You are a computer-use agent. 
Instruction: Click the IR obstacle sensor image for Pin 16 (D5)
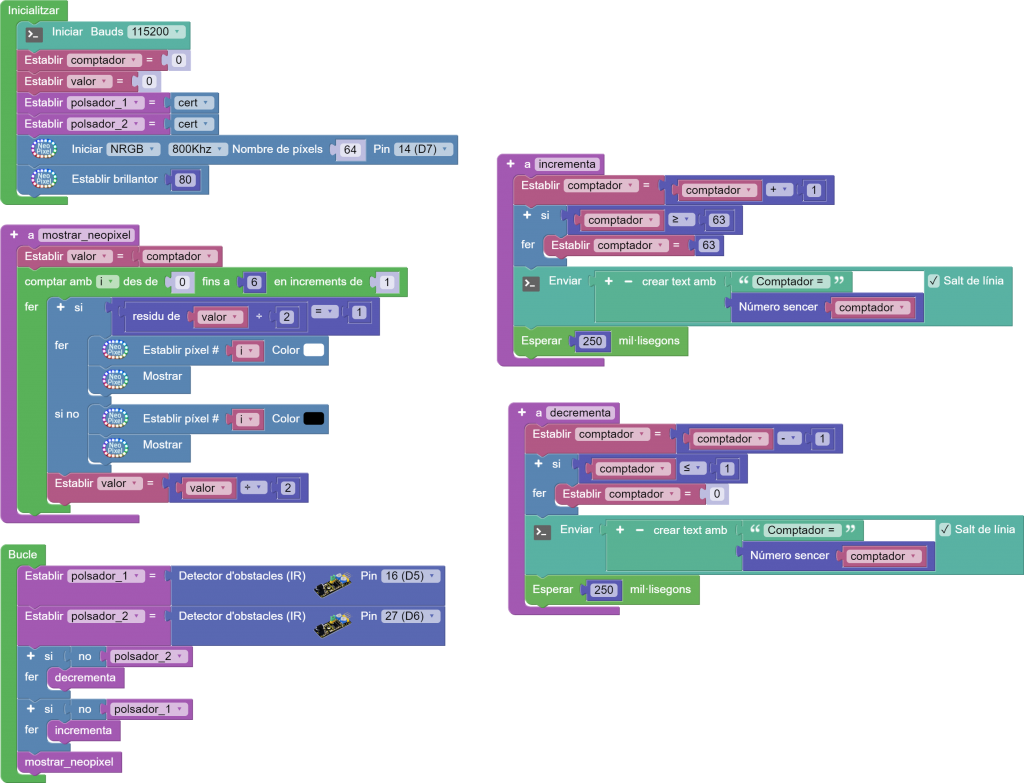(332, 583)
